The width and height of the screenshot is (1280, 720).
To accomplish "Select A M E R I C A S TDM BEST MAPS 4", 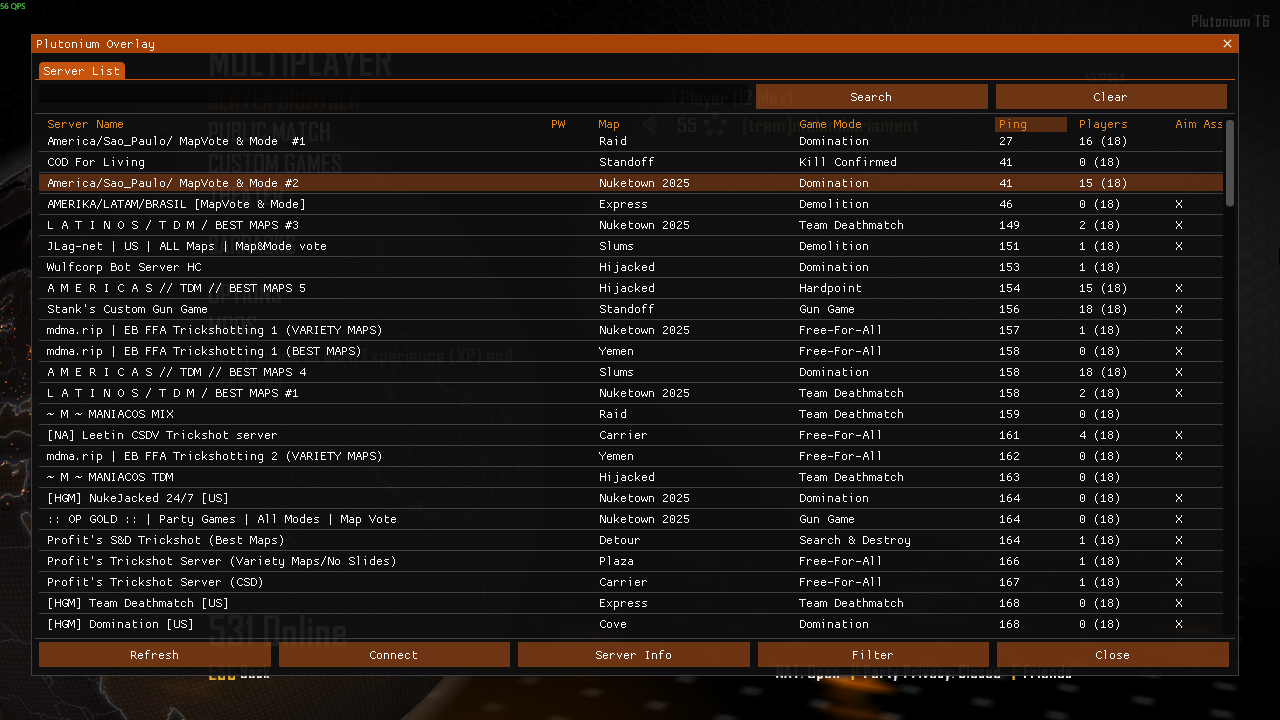I will [x=631, y=372].
